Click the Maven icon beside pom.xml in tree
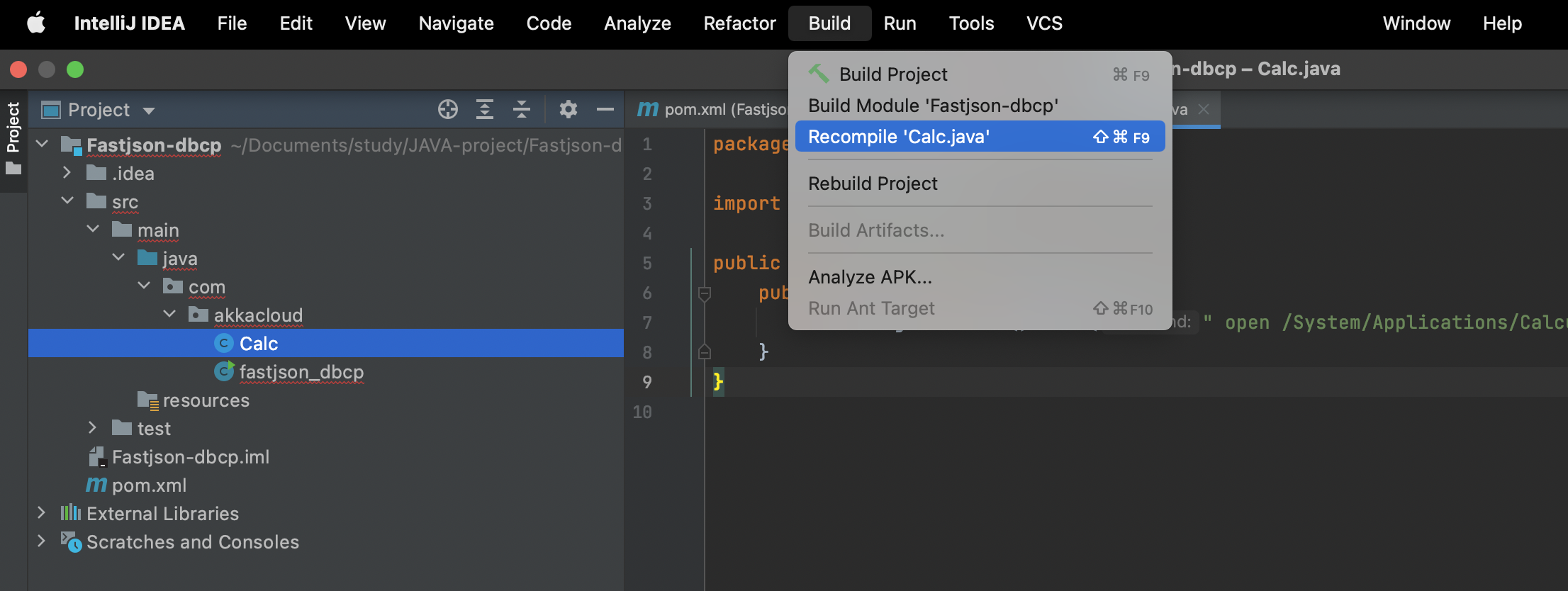The height and width of the screenshot is (591, 1568). [96, 485]
